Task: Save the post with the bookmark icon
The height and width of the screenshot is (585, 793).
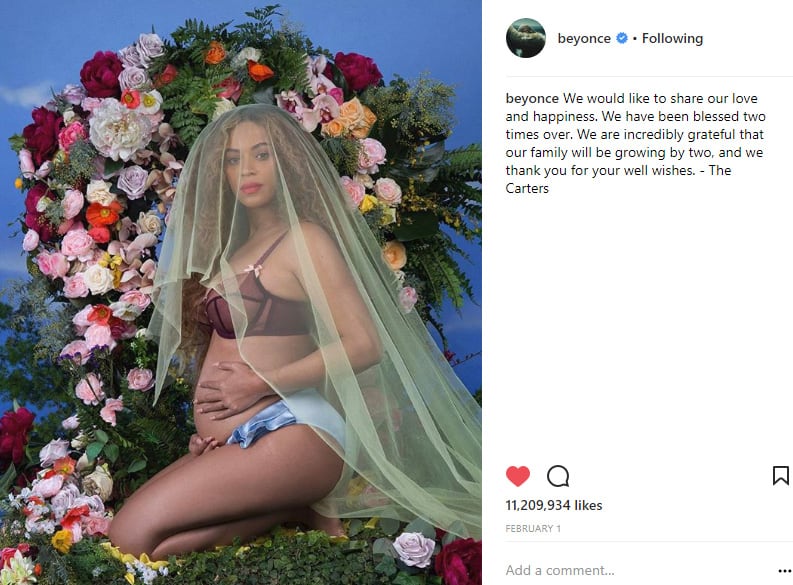Action: point(780,475)
